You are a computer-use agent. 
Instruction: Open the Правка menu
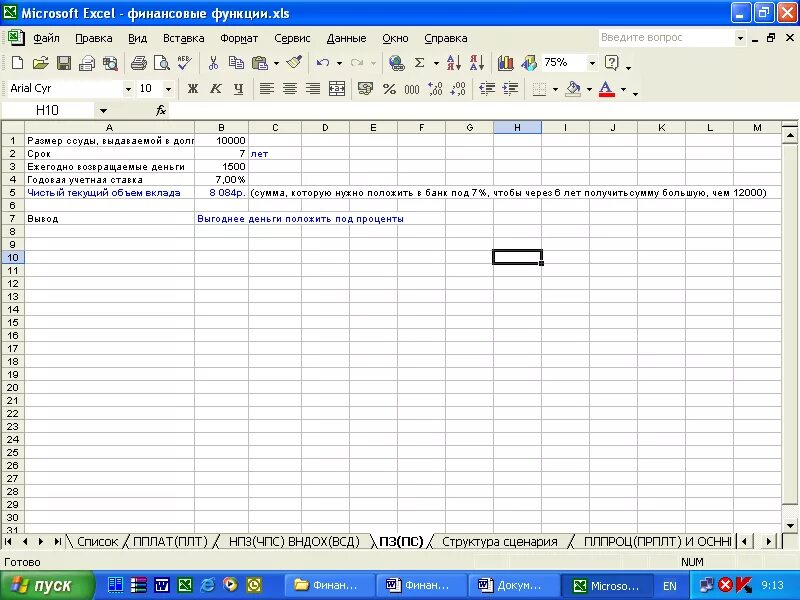coord(94,38)
